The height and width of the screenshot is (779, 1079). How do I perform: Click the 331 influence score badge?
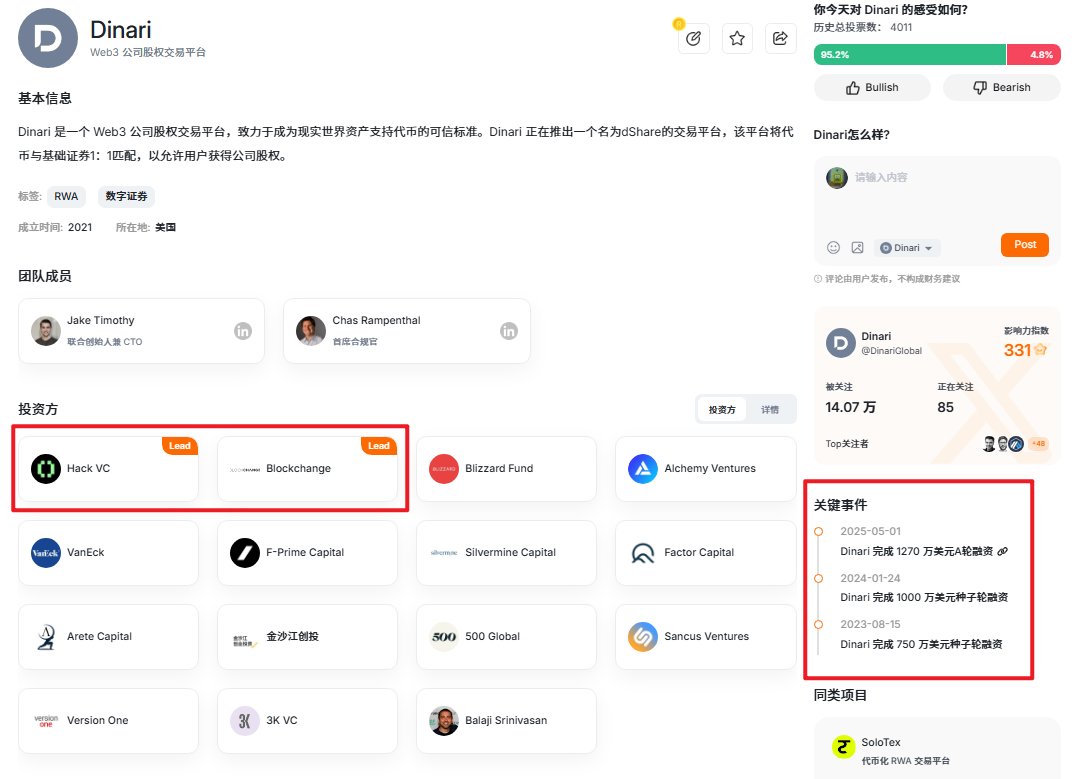[x=1025, y=350]
